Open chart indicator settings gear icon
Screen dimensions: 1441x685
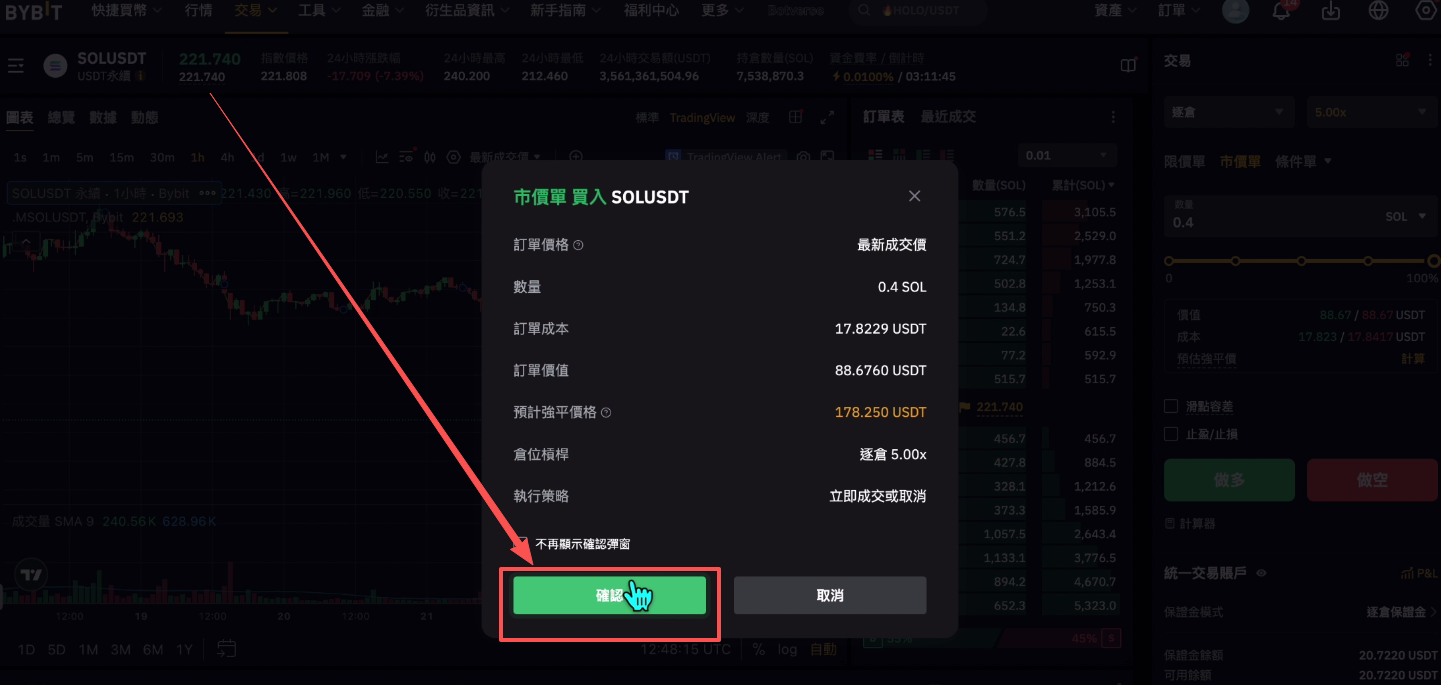453,157
